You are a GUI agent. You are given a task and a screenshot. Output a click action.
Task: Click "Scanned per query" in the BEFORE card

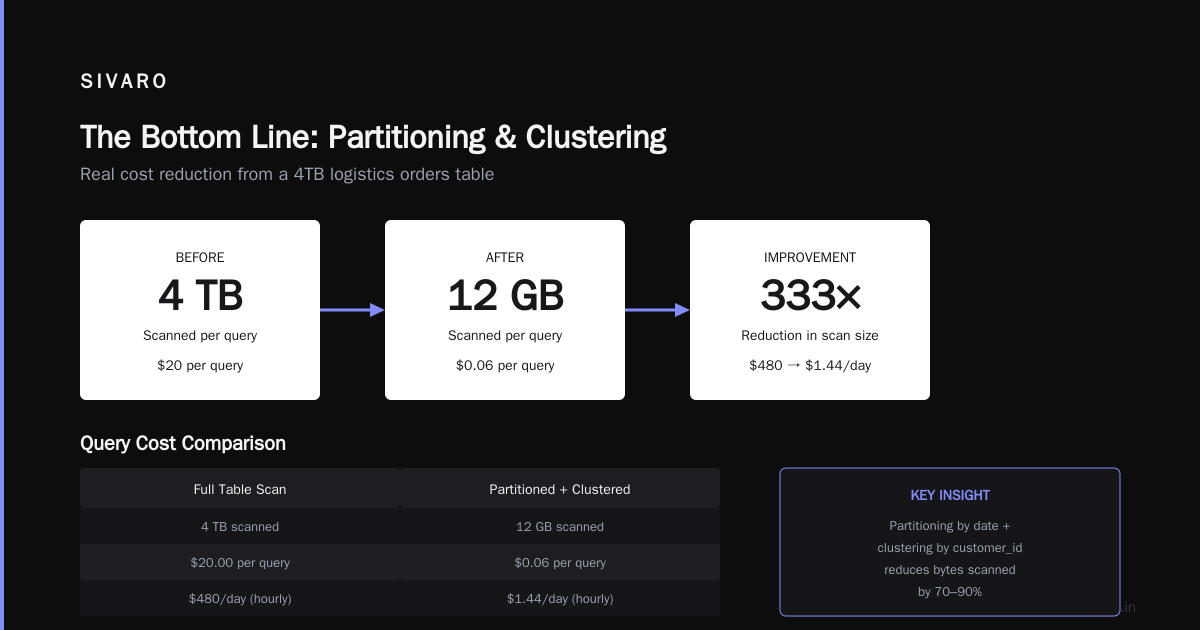click(x=200, y=335)
